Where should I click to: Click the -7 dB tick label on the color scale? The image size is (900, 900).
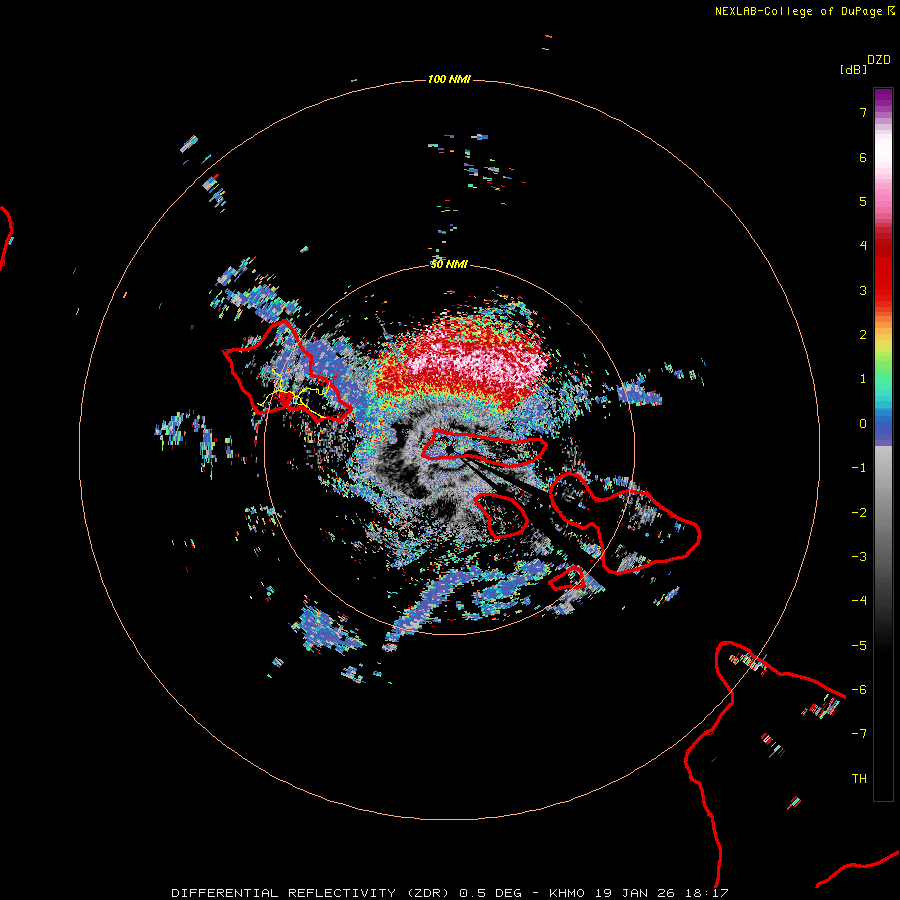click(859, 734)
